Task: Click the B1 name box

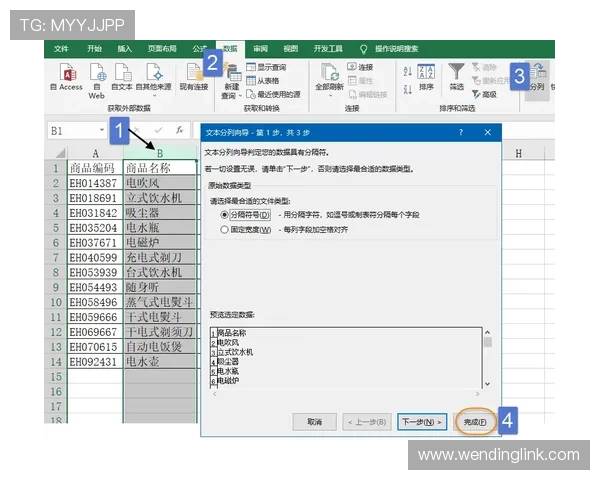Action: click(73, 131)
